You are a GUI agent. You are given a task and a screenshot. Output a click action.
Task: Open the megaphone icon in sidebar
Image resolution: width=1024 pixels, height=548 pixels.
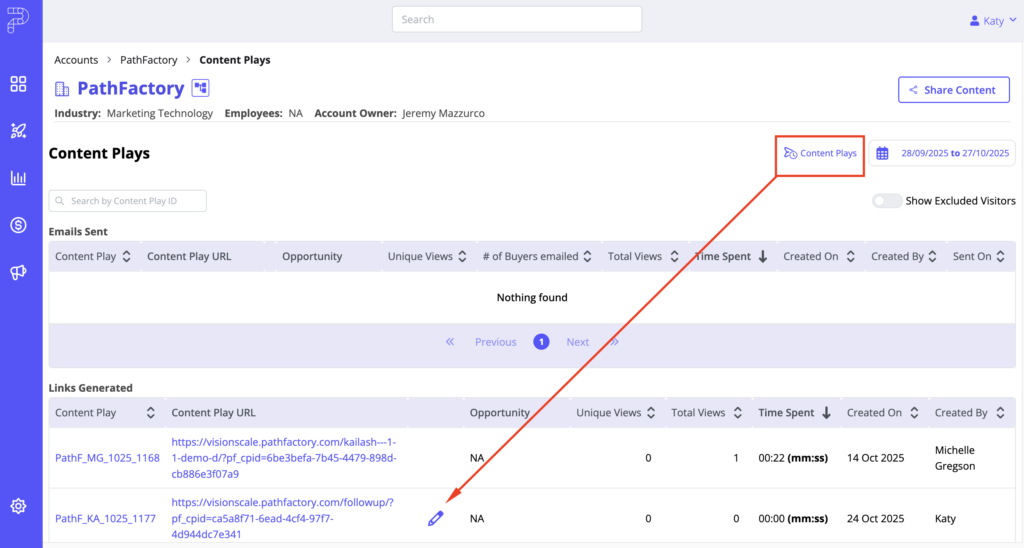pos(18,272)
